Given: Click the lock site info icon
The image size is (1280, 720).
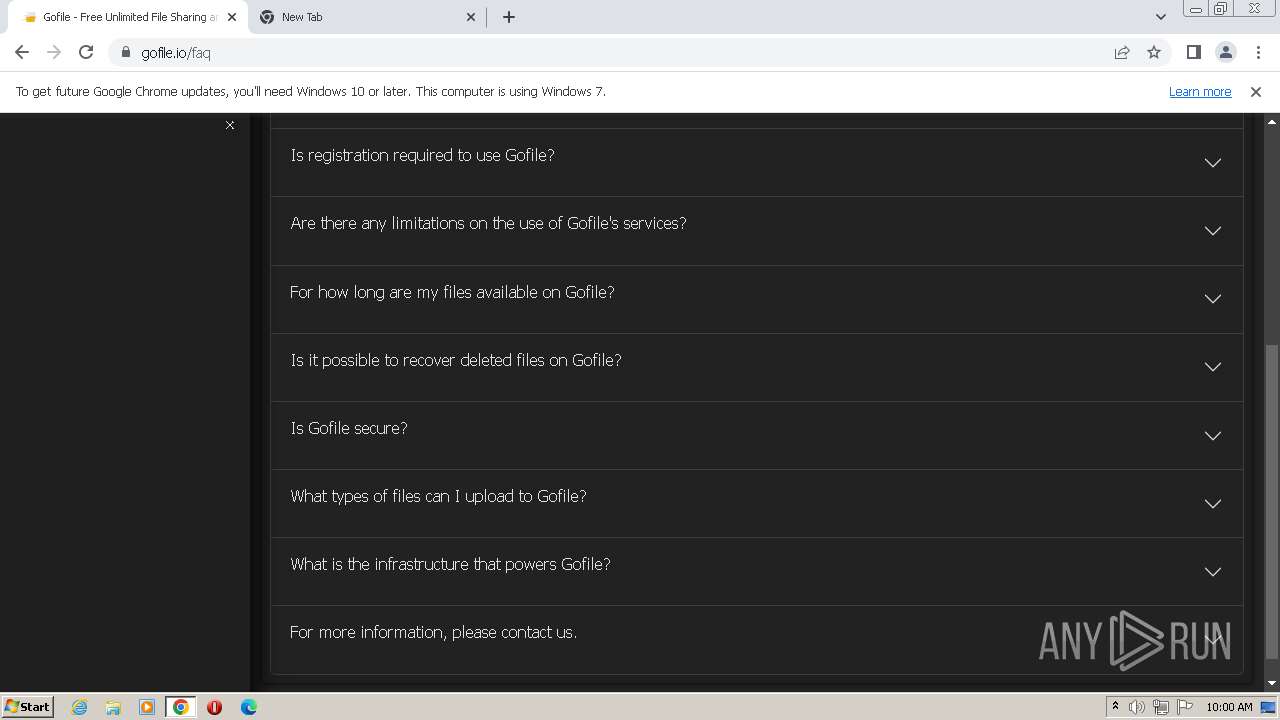Looking at the screenshot, I should [x=126, y=52].
